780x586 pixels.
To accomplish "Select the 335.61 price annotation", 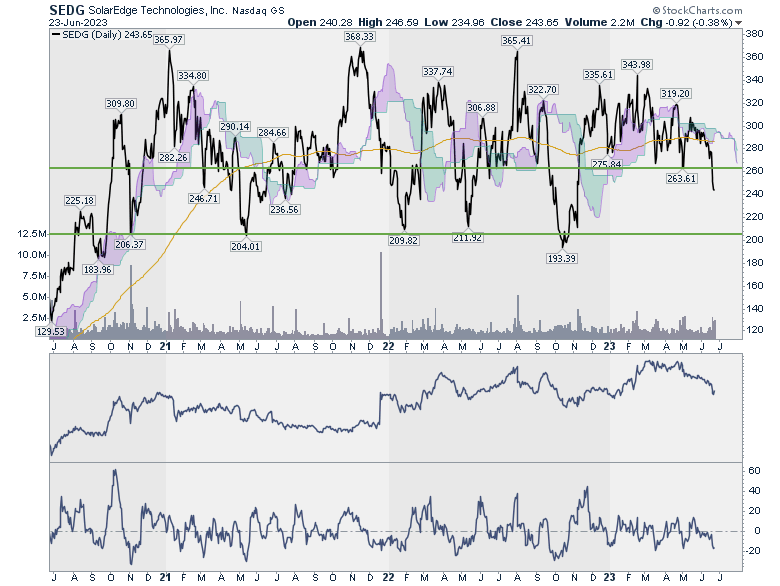I will [598, 74].
